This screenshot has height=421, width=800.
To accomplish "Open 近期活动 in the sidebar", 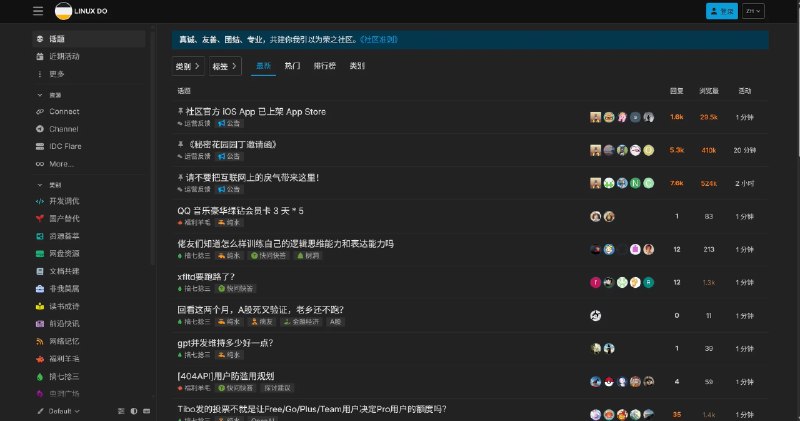I will point(89,56).
